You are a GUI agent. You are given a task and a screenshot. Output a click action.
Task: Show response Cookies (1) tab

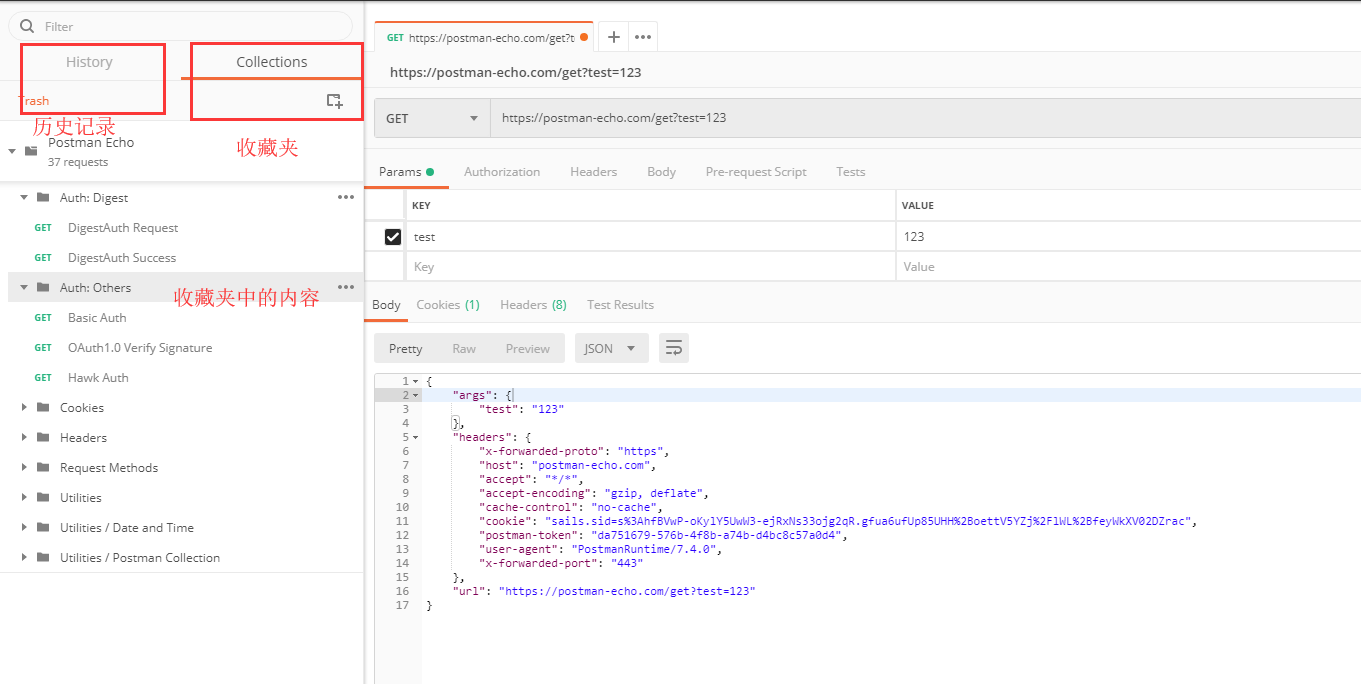tap(448, 305)
